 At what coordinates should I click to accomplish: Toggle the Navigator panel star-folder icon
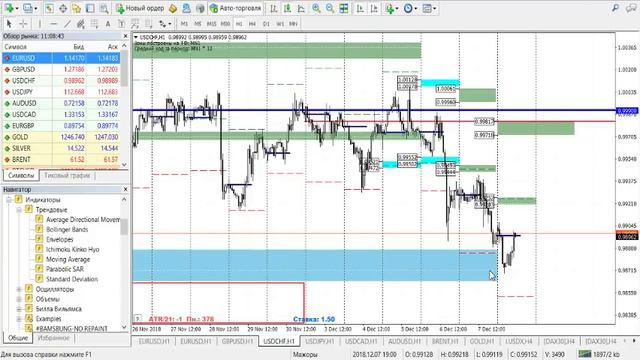(76, 8)
